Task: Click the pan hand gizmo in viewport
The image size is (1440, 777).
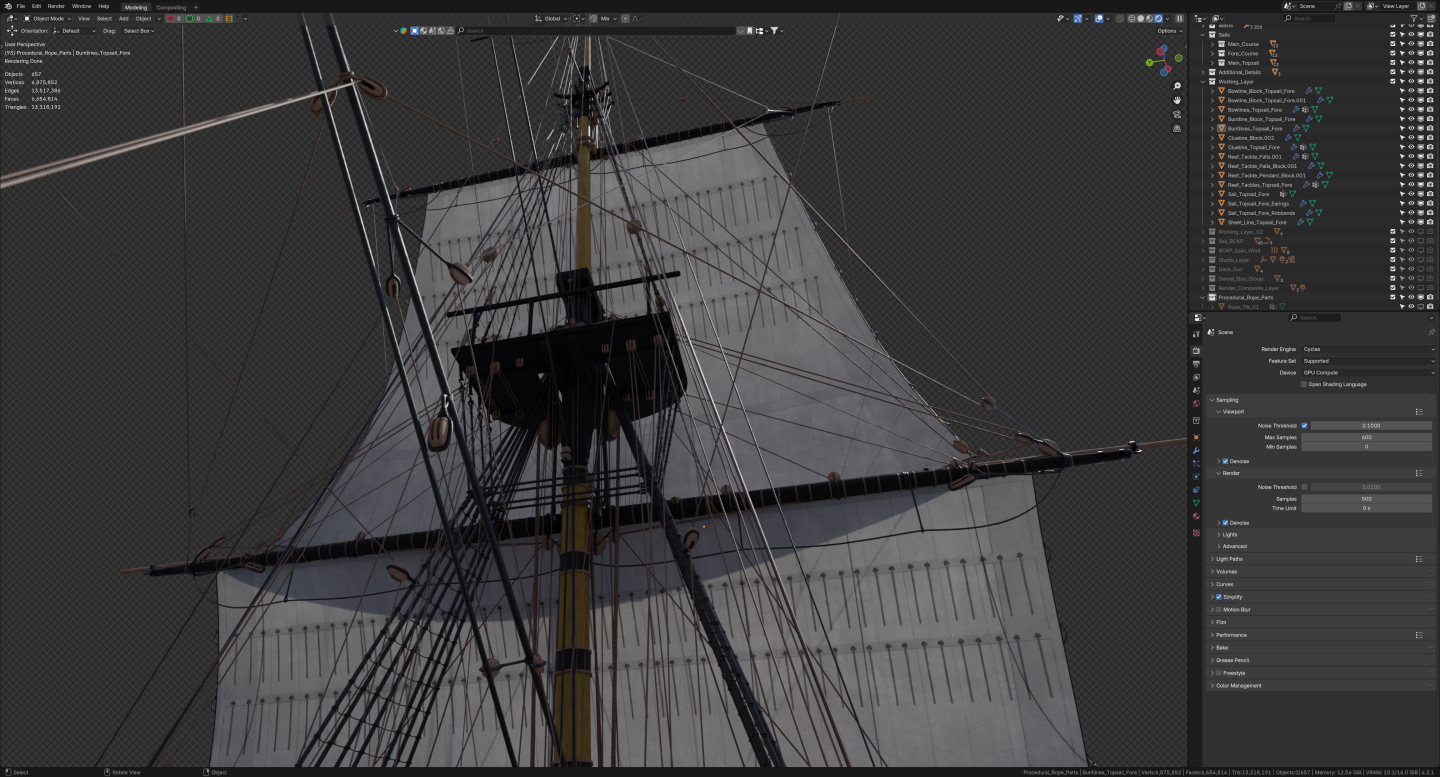Action: (1177, 100)
